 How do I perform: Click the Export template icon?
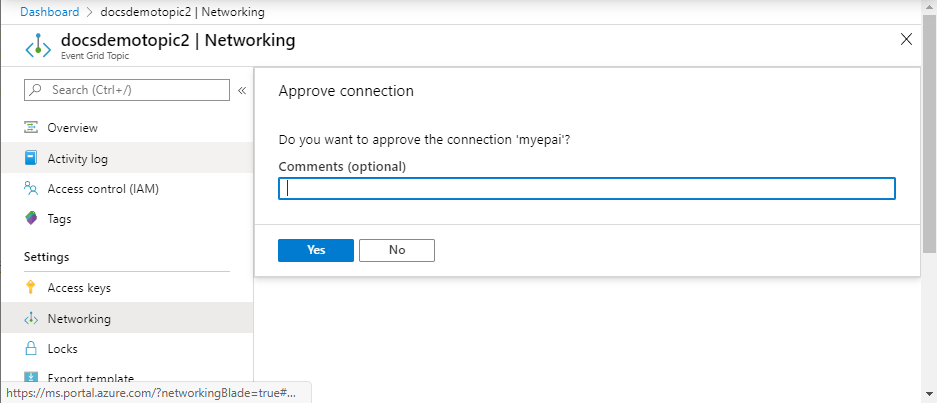pyautogui.click(x=31, y=378)
